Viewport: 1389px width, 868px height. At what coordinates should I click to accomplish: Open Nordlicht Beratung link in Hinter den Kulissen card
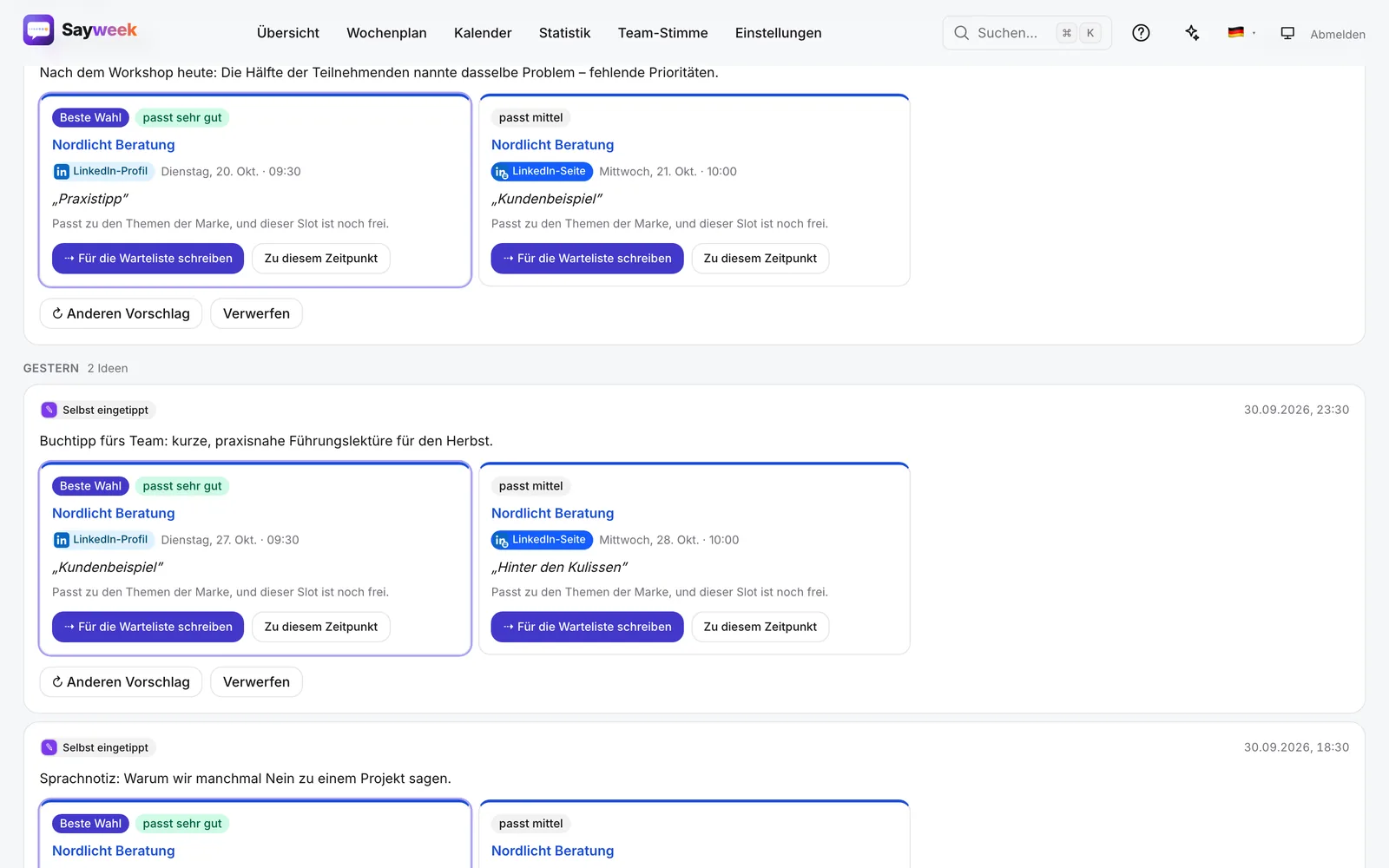point(552,513)
